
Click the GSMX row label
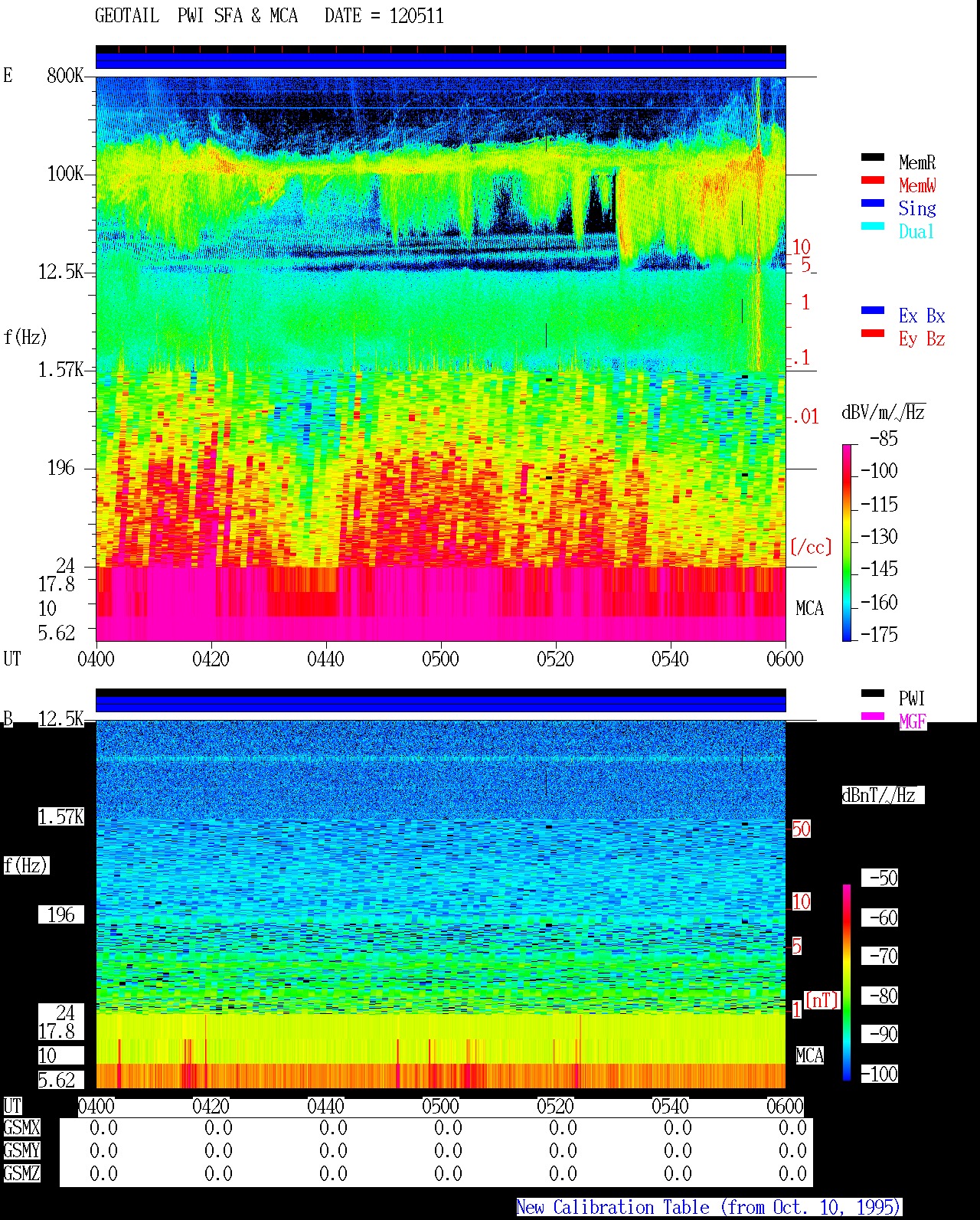(21, 1128)
